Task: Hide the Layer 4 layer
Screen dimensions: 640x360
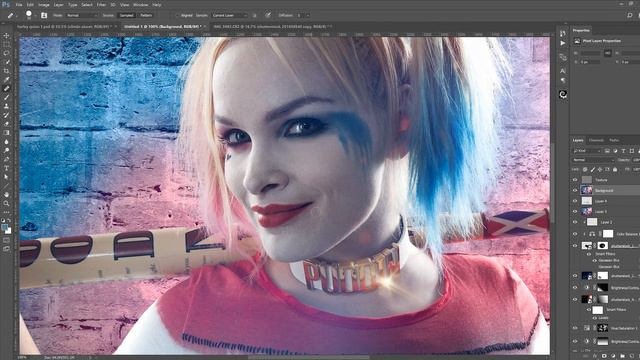Action: pyautogui.click(x=575, y=201)
